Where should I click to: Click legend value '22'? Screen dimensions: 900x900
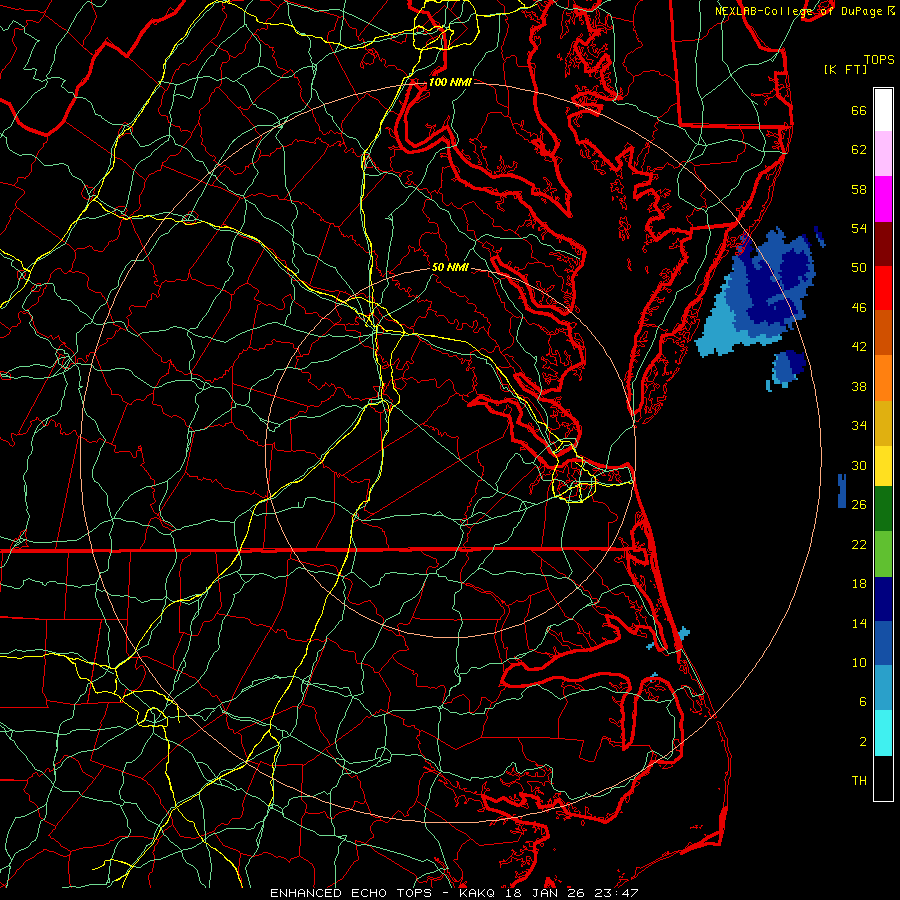(x=859, y=544)
